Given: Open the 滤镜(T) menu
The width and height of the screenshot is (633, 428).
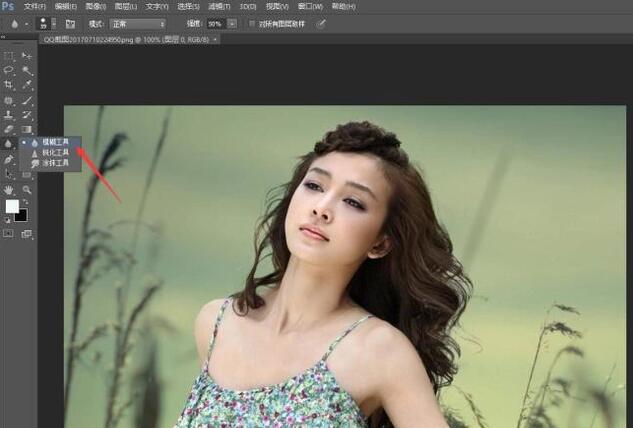Looking at the screenshot, I should (x=219, y=7).
